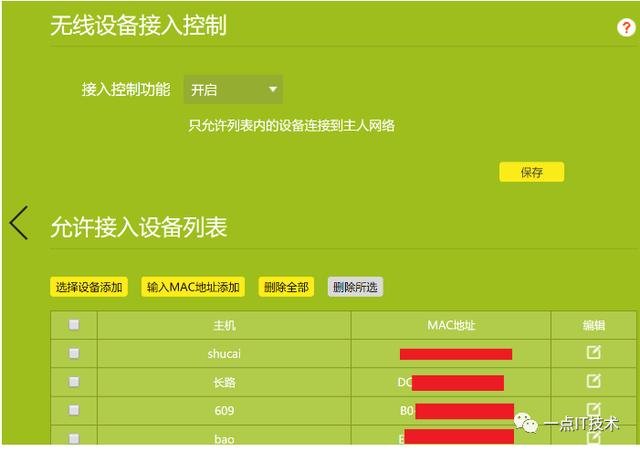Open the help question mark icon
640x452 pixels.
pyautogui.click(x=626, y=28)
